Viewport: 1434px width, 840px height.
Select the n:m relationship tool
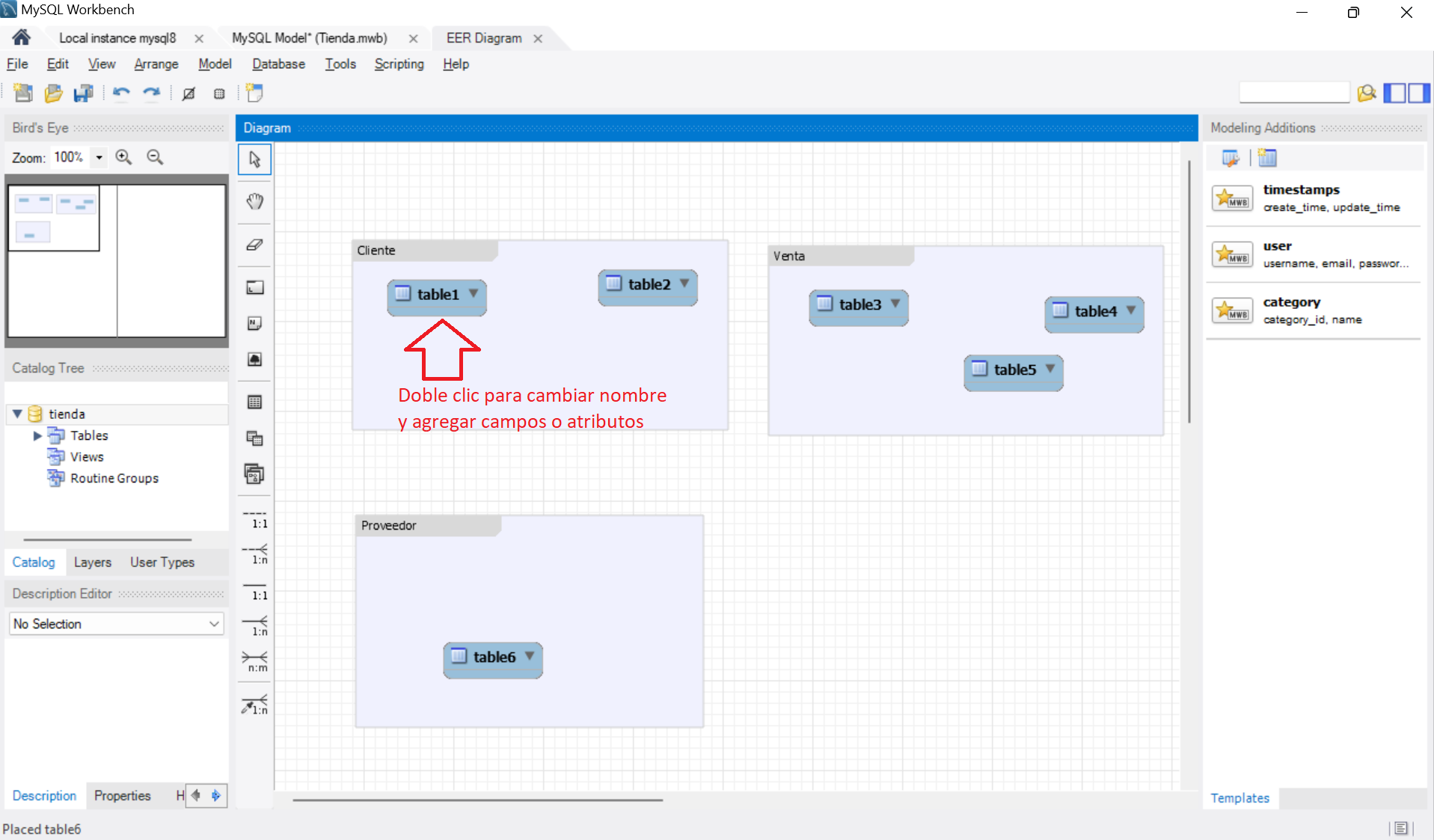pos(254,662)
